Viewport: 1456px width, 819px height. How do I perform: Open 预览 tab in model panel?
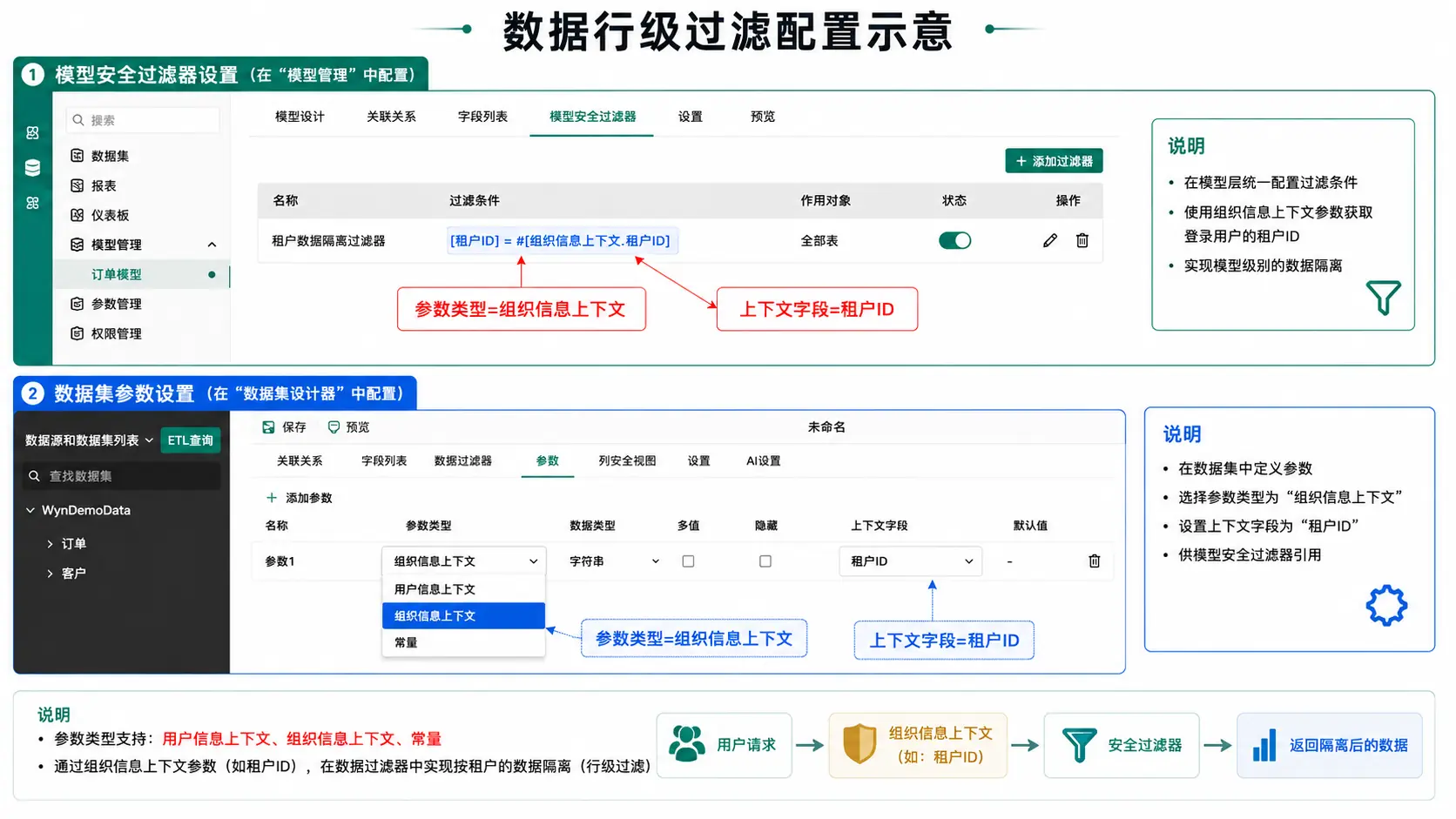(763, 117)
